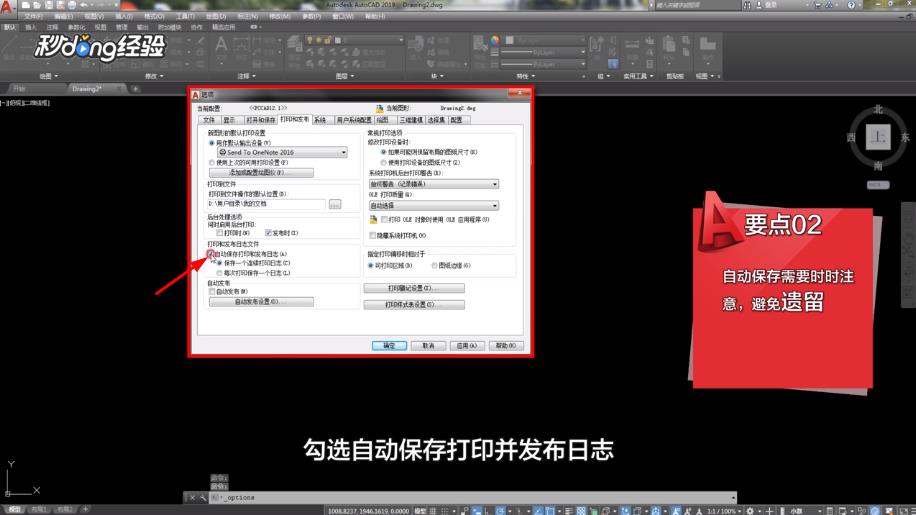Screen dimensions: 916x515
Task: Expand the 绘图 ribbon panel
Action: point(48,76)
